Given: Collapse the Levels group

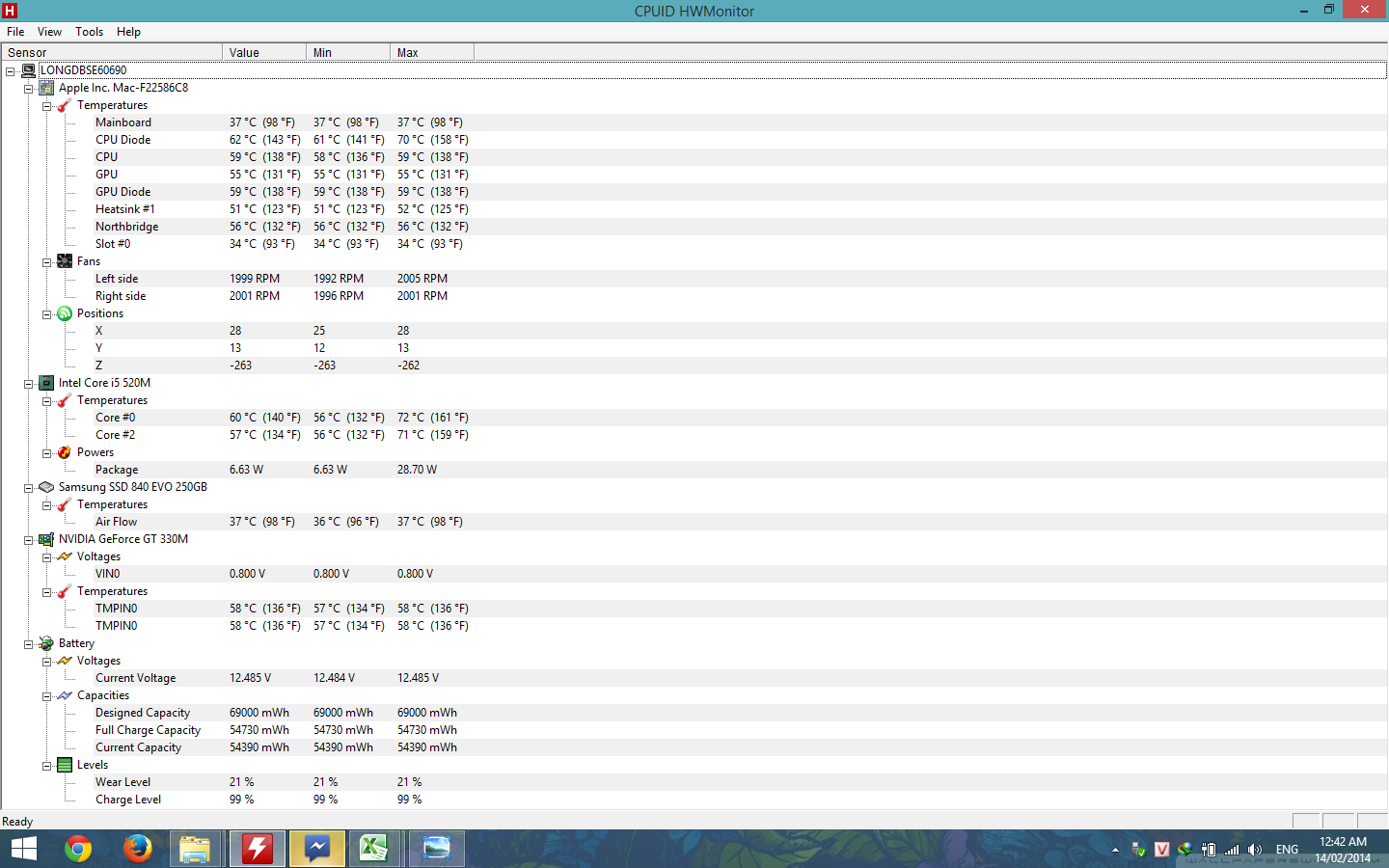Looking at the screenshot, I should 46,766.
